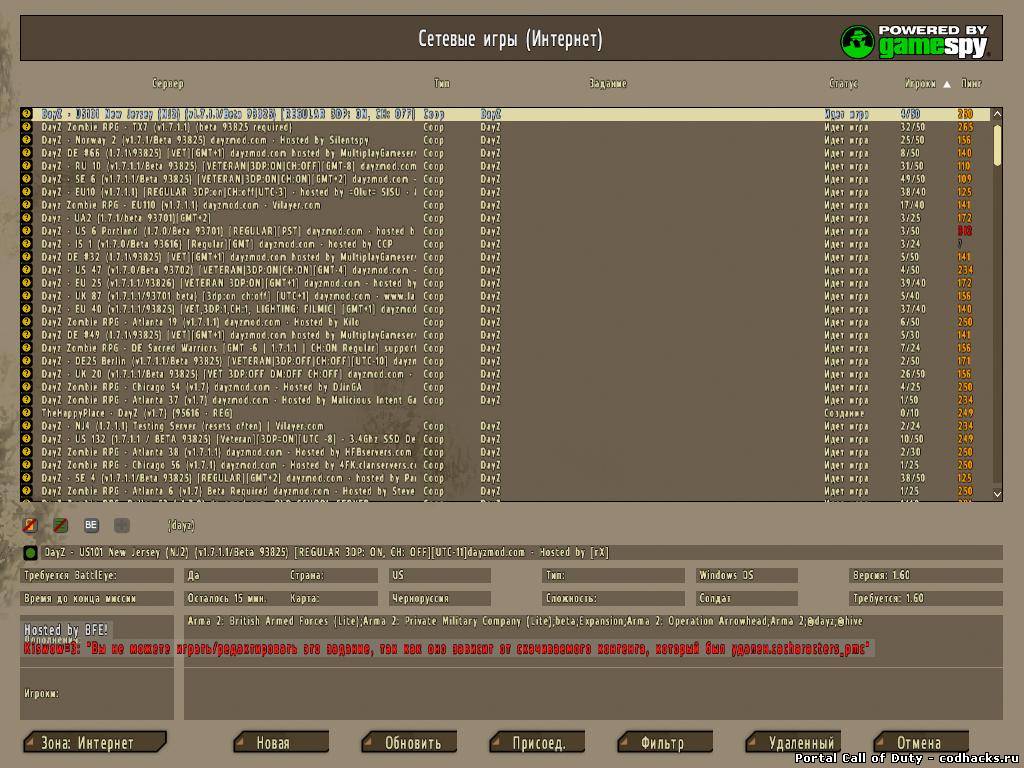1024x768 pixels.
Task: Click the Windows DS type value field
Action: (x=747, y=575)
